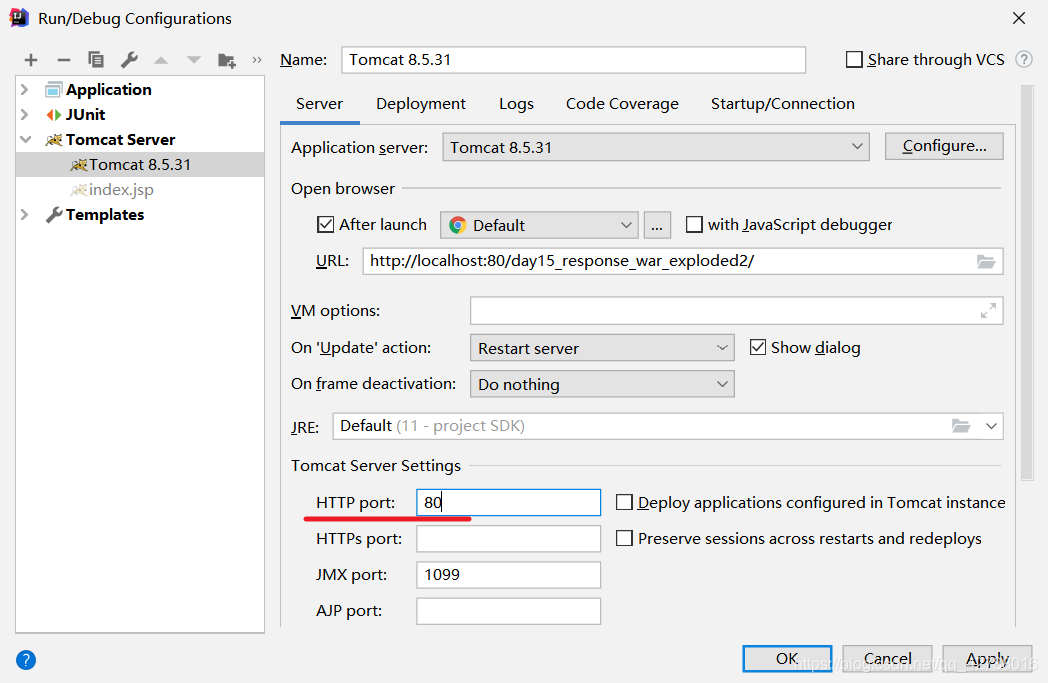Copy configuration icon in toolbar
The width and height of the screenshot is (1048, 683).
[96, 60]
